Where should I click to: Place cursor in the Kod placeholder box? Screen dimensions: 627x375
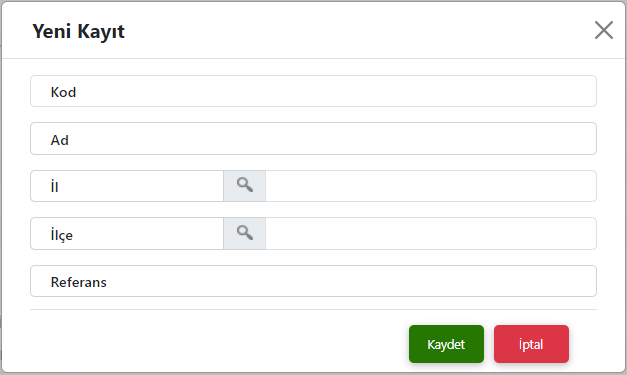[x=314, y=91]
